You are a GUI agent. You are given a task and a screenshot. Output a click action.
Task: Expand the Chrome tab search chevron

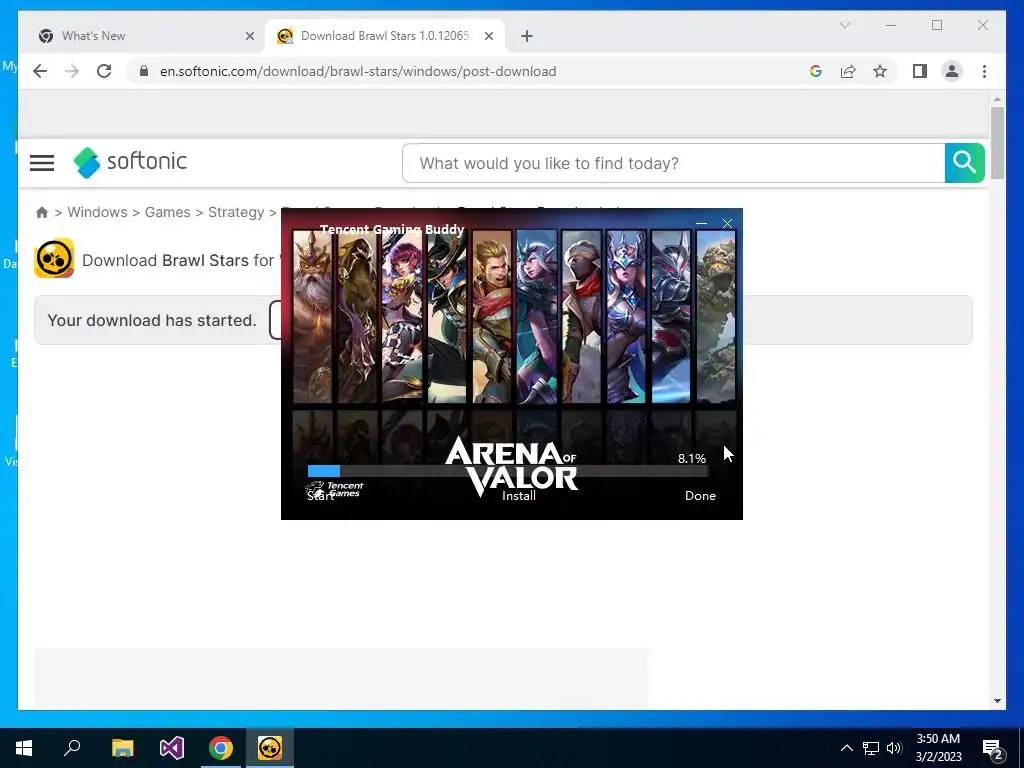tap(844, 25)
